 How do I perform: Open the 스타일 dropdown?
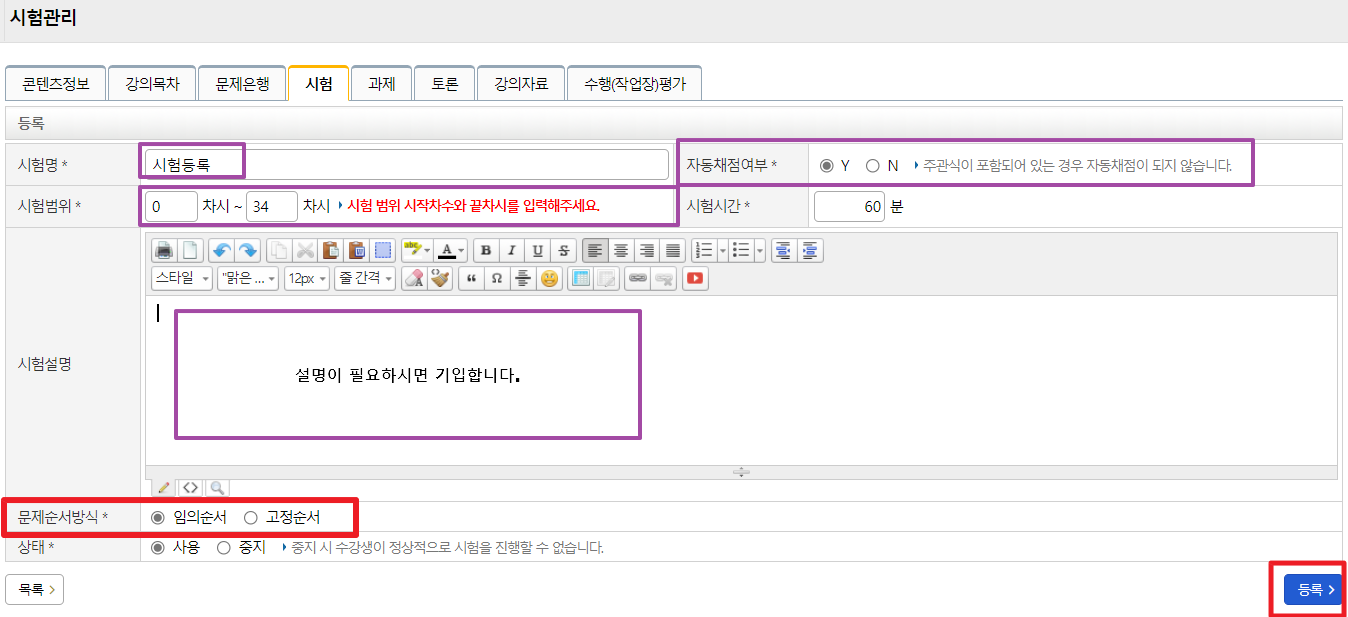pyautogui.click(x=181, y=279)
